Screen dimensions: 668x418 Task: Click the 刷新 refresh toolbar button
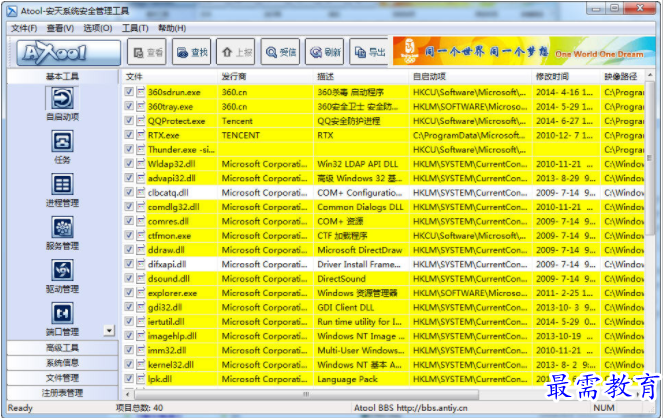325,52
